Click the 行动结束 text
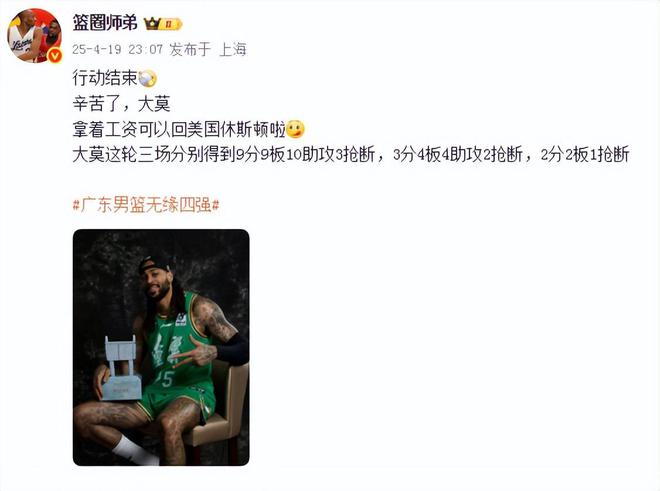Viewport: 660px width, 491px height. click(x=105, y=78)
